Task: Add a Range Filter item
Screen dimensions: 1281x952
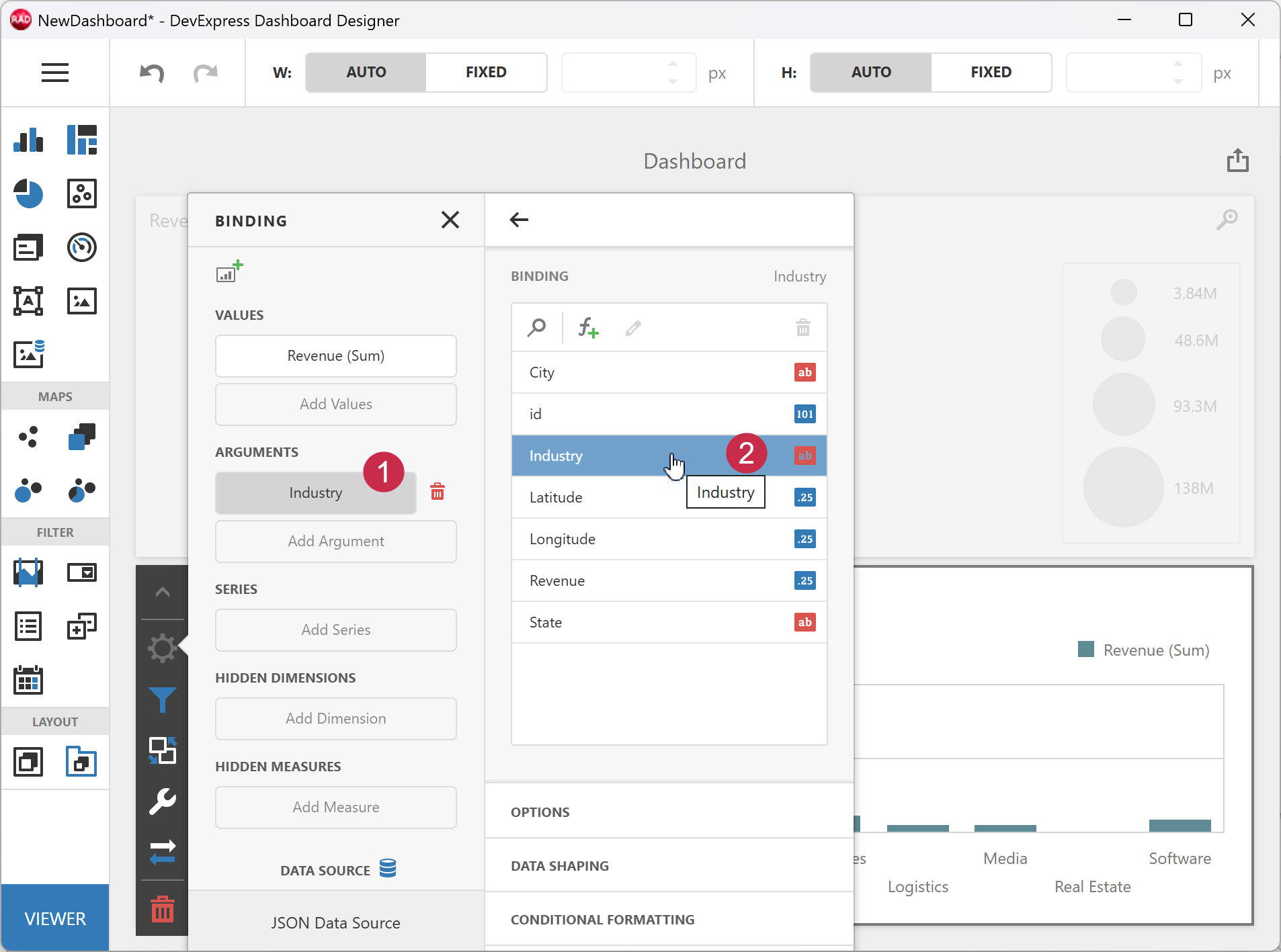Action: (28, 572)
